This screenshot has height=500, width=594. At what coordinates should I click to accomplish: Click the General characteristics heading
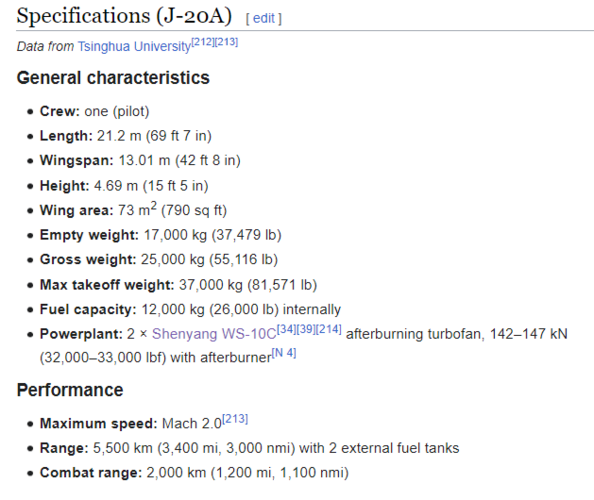113,78
